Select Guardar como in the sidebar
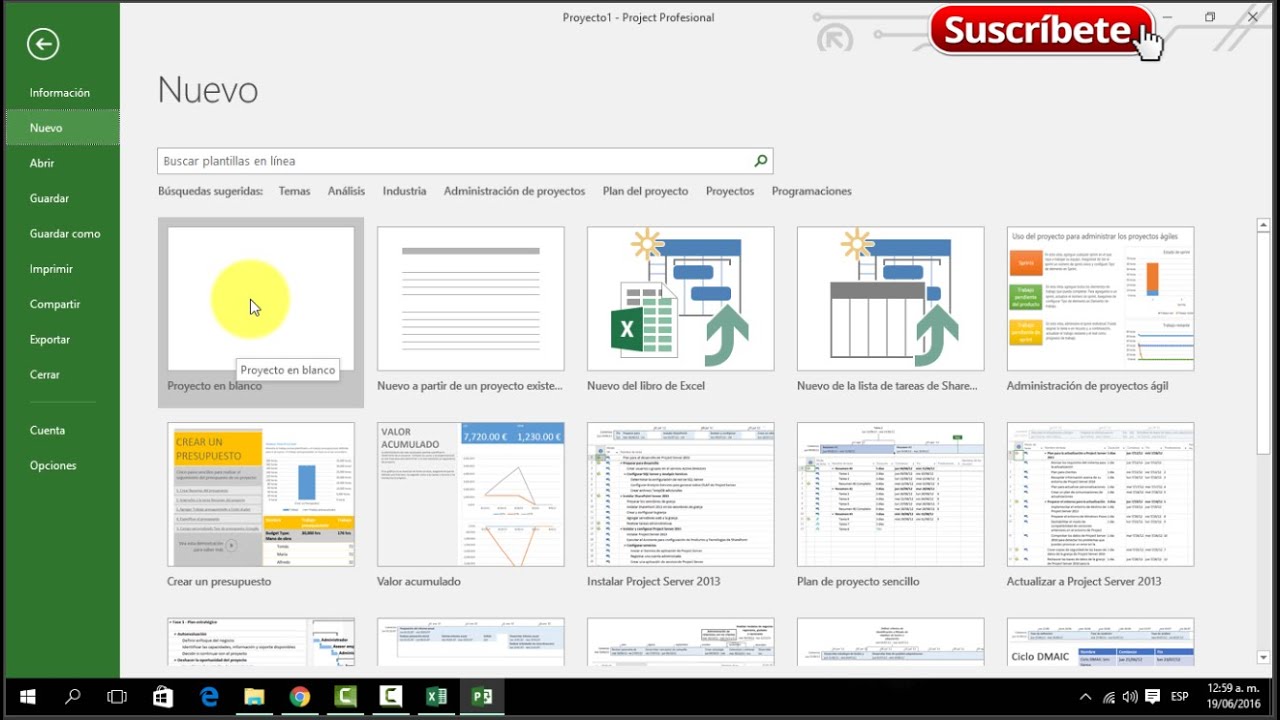 pos(60,234)
